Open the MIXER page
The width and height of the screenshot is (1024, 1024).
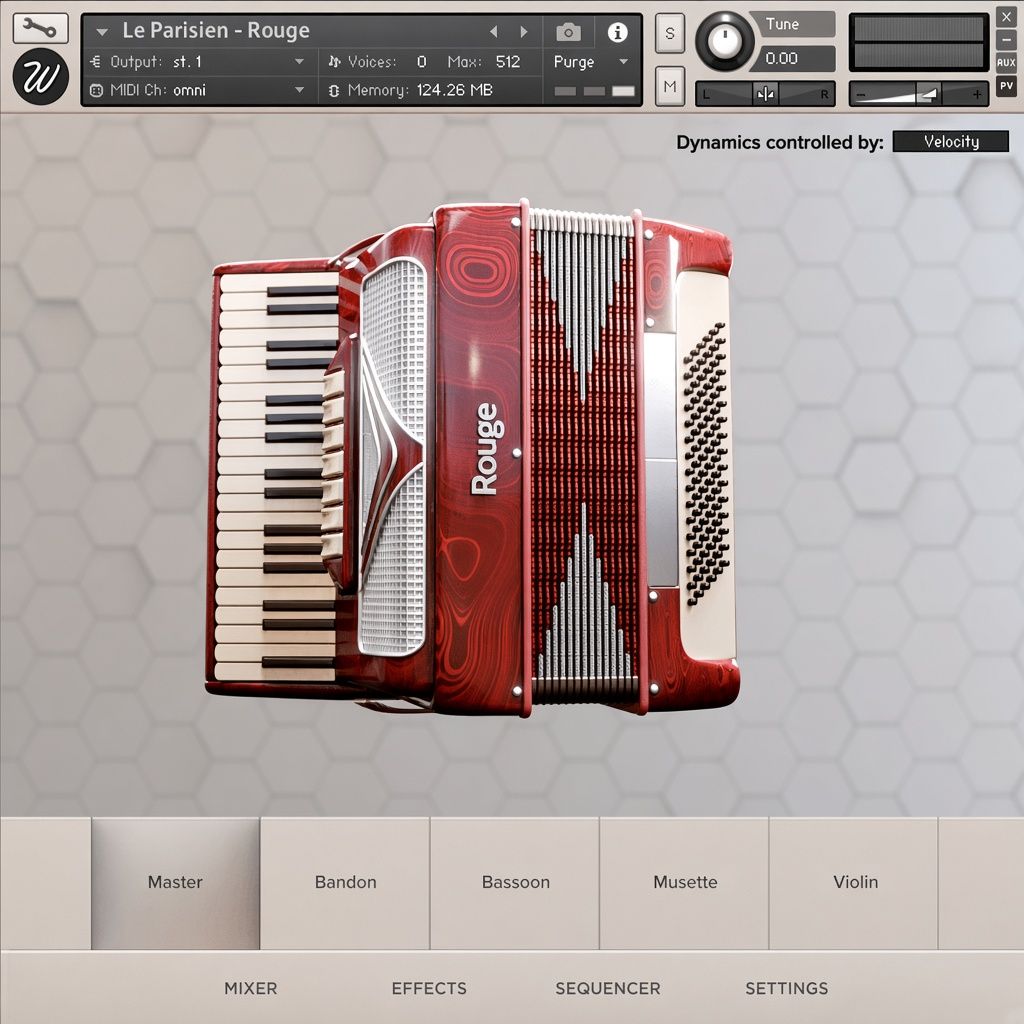[x=251, y=988]
